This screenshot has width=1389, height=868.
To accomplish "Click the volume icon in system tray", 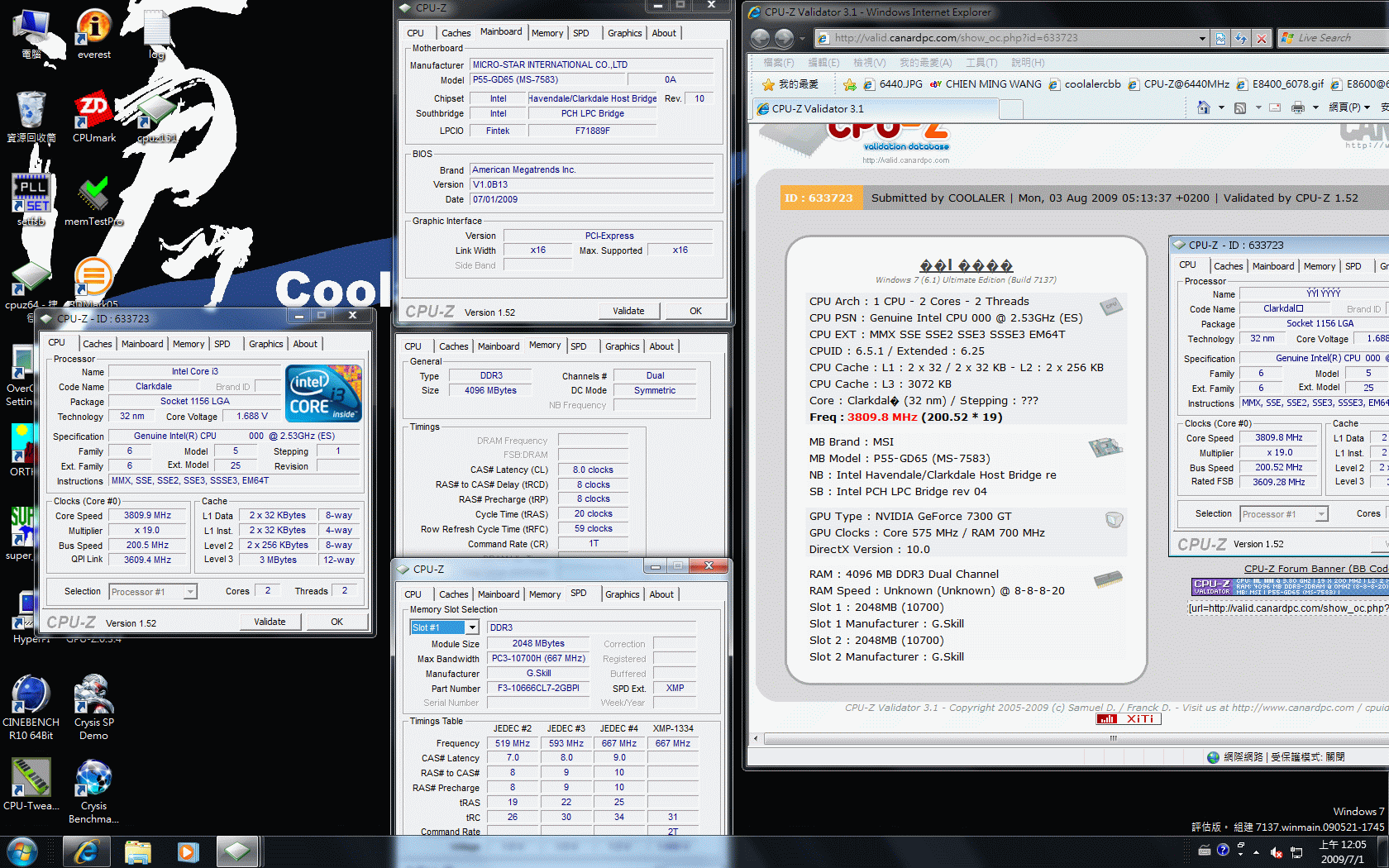I will click(x=1277, y=852).
